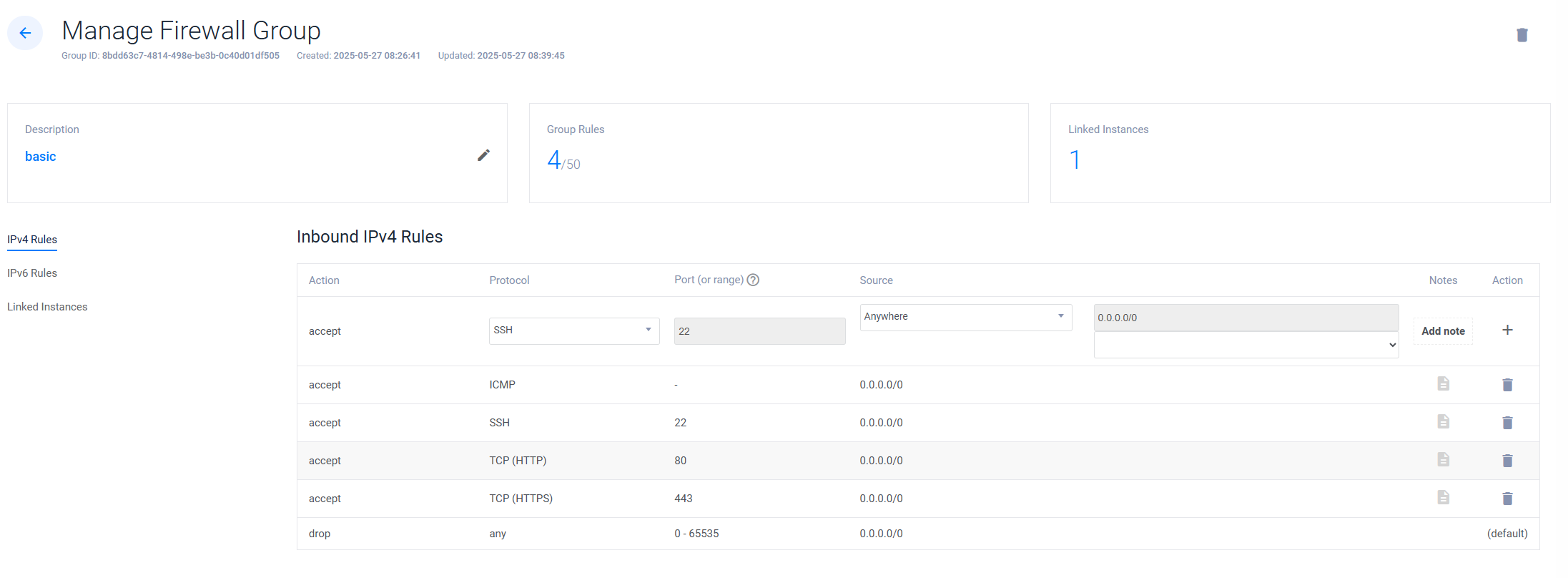Select the Group ID value text
Viewport: 1568px width, 578px height.
point(191,56)
